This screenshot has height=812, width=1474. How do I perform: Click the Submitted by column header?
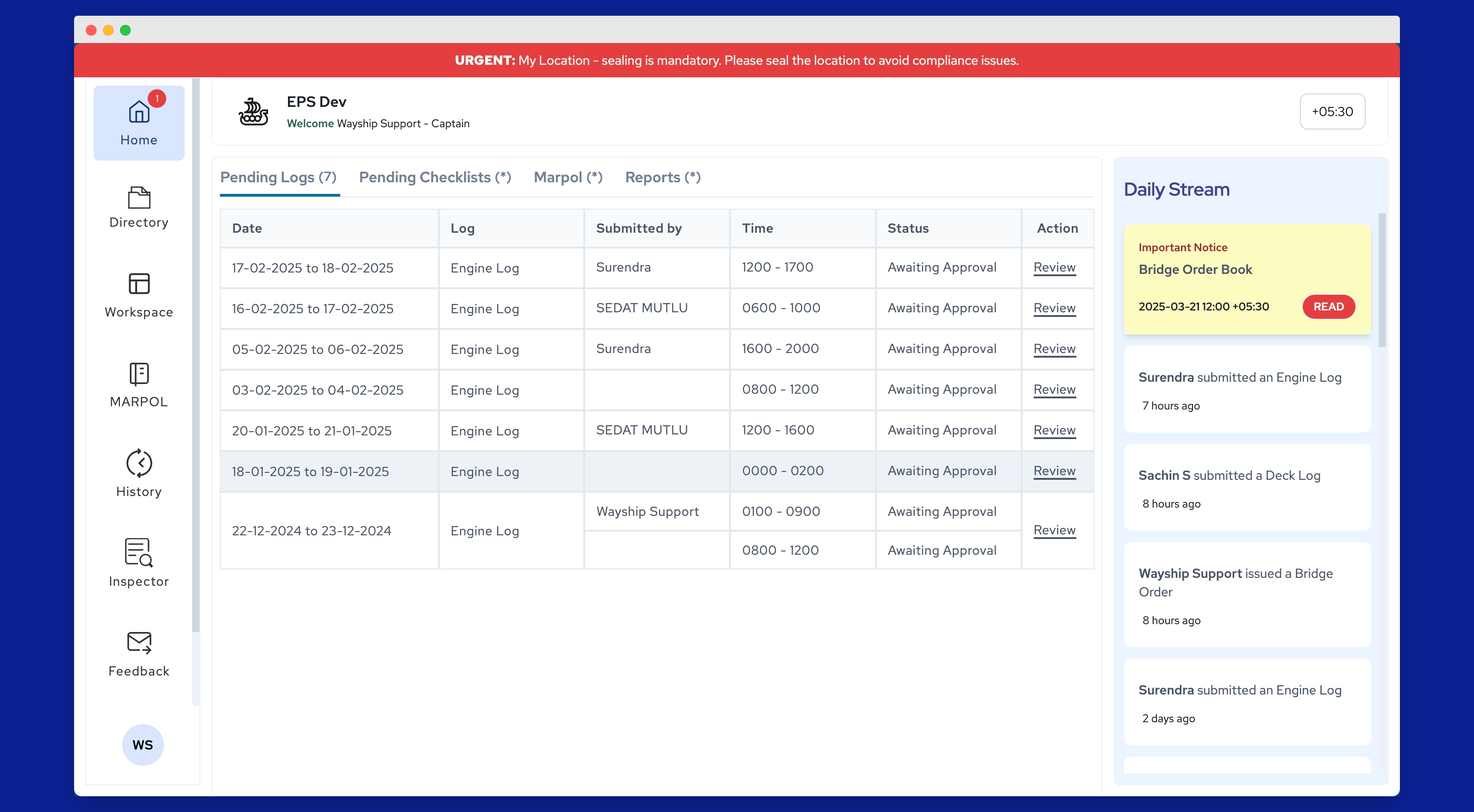click(x=657, y=228)
